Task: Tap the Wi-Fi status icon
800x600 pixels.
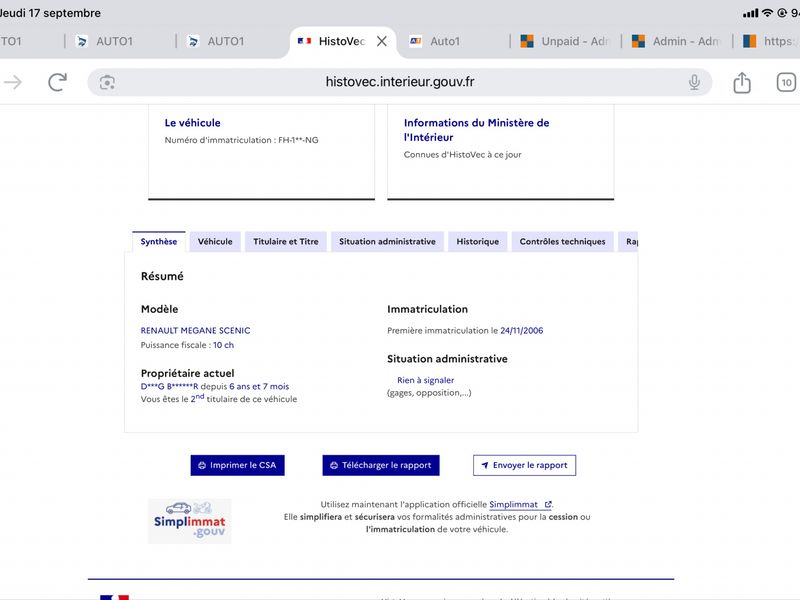Action: [x=767, y=13]
